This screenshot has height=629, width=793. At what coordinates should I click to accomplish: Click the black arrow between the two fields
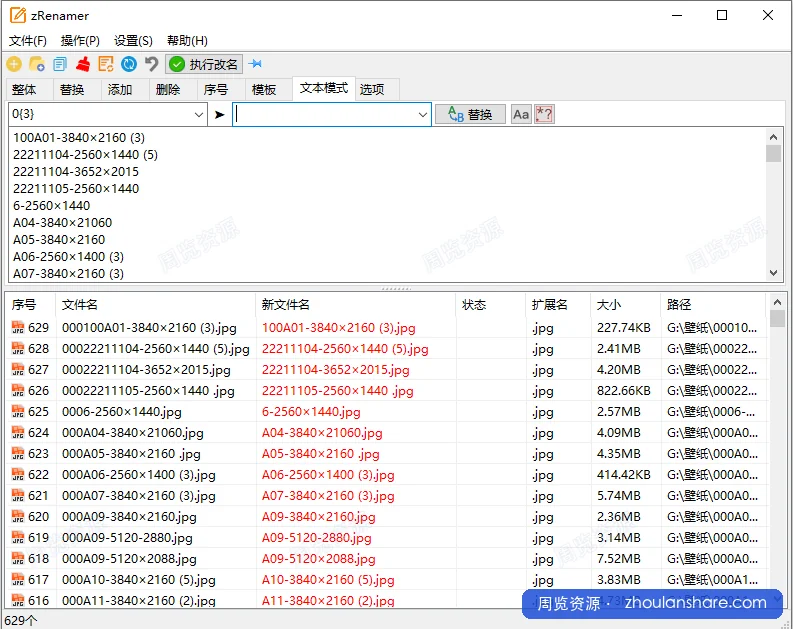219,115
